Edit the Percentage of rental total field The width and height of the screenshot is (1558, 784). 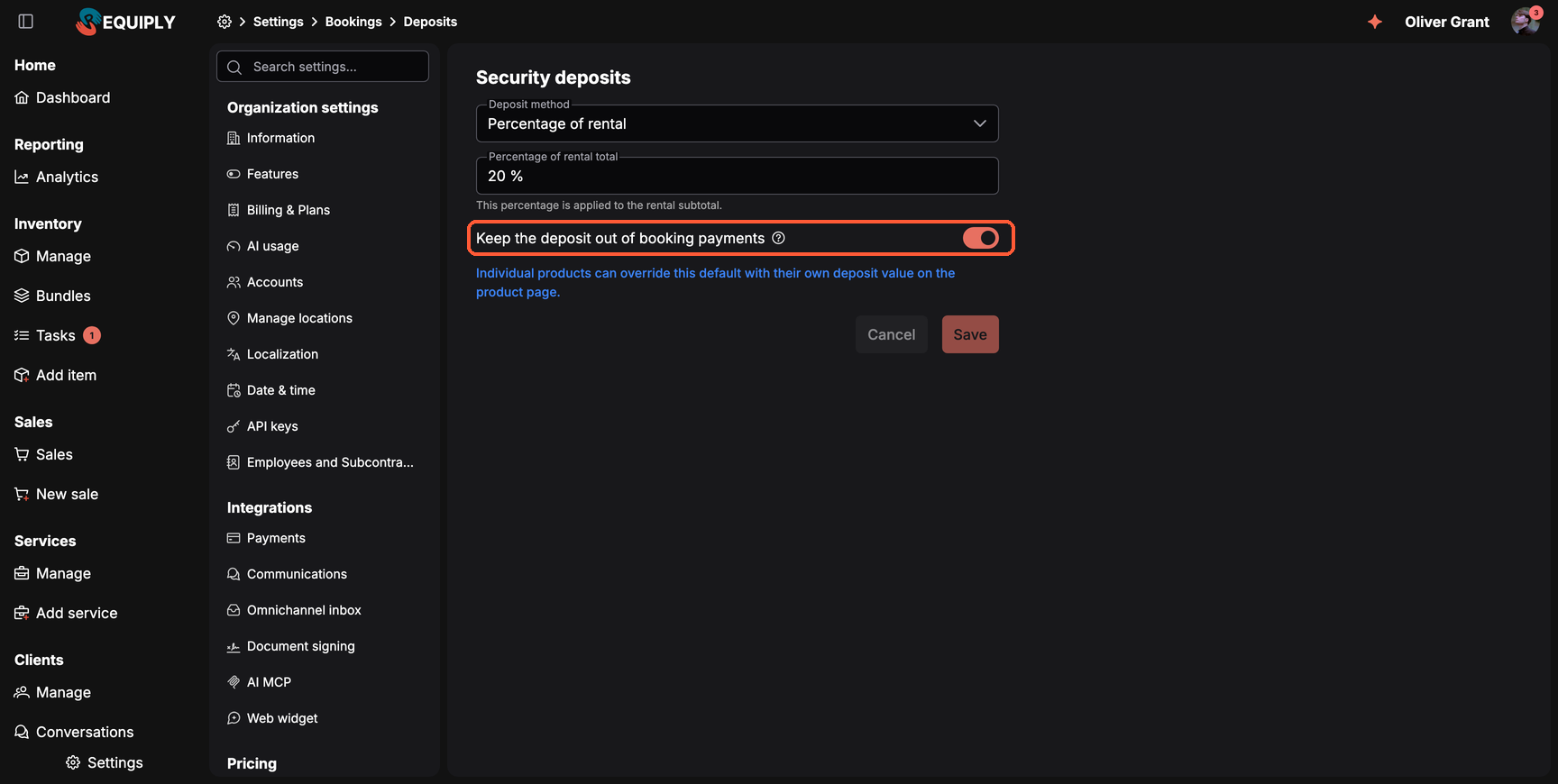738,176
